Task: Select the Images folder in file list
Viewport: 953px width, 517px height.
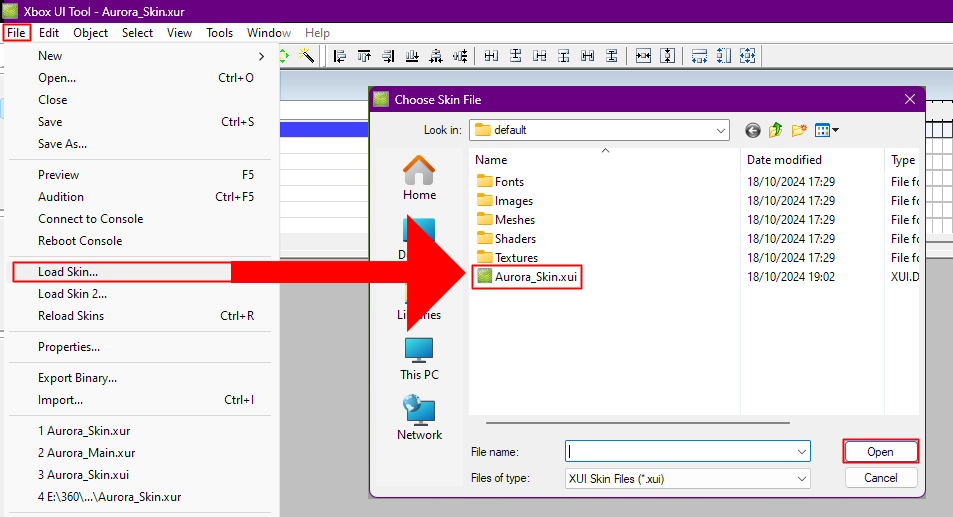Action: pyautogui.click(x=505, y=200)
